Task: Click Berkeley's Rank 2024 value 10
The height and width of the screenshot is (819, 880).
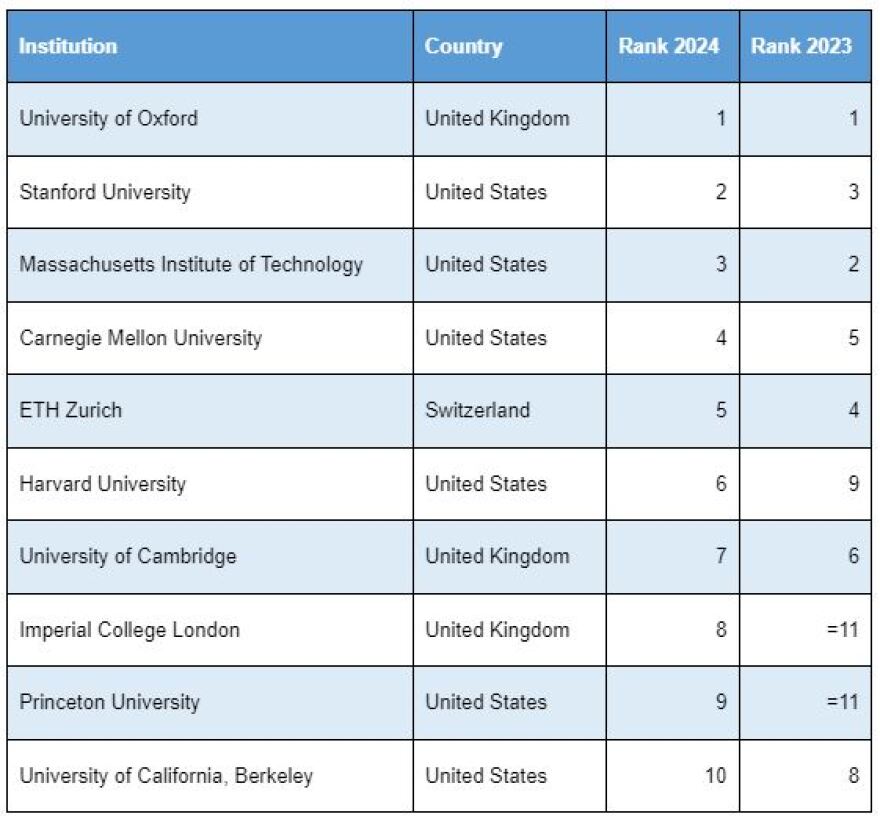Action: [x=714, y=776]
